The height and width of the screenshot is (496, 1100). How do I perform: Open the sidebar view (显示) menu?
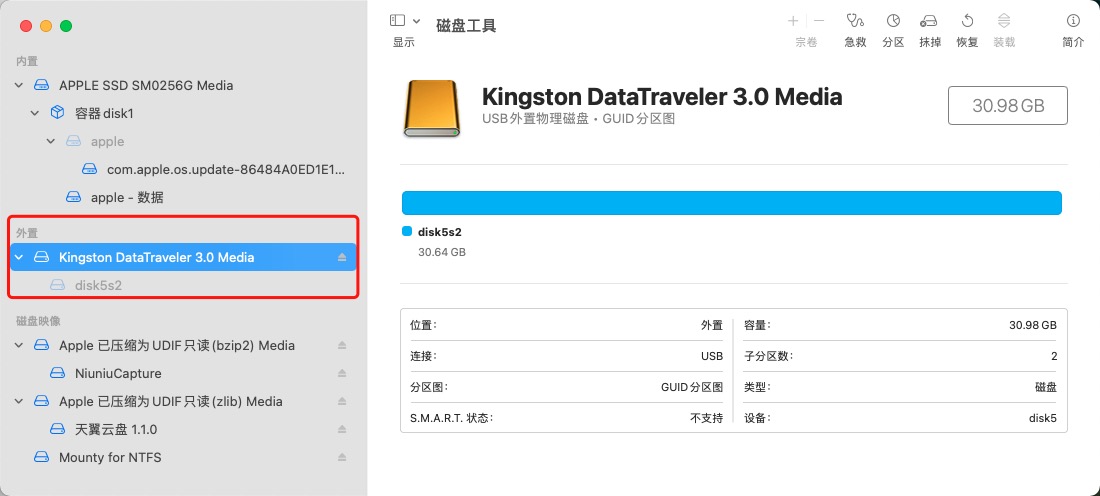pyautogui.click(x=405, y=21)
